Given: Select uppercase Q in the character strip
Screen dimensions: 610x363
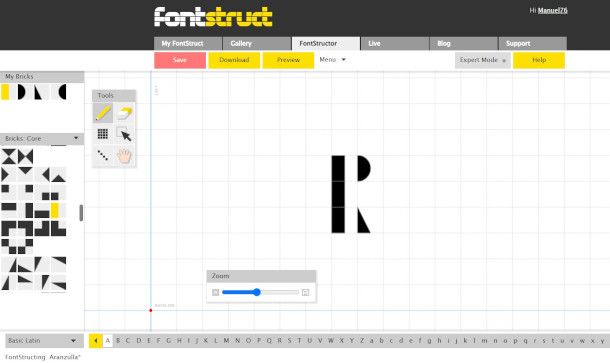Looking at the screenshot, I should click(x=269, y=340).
